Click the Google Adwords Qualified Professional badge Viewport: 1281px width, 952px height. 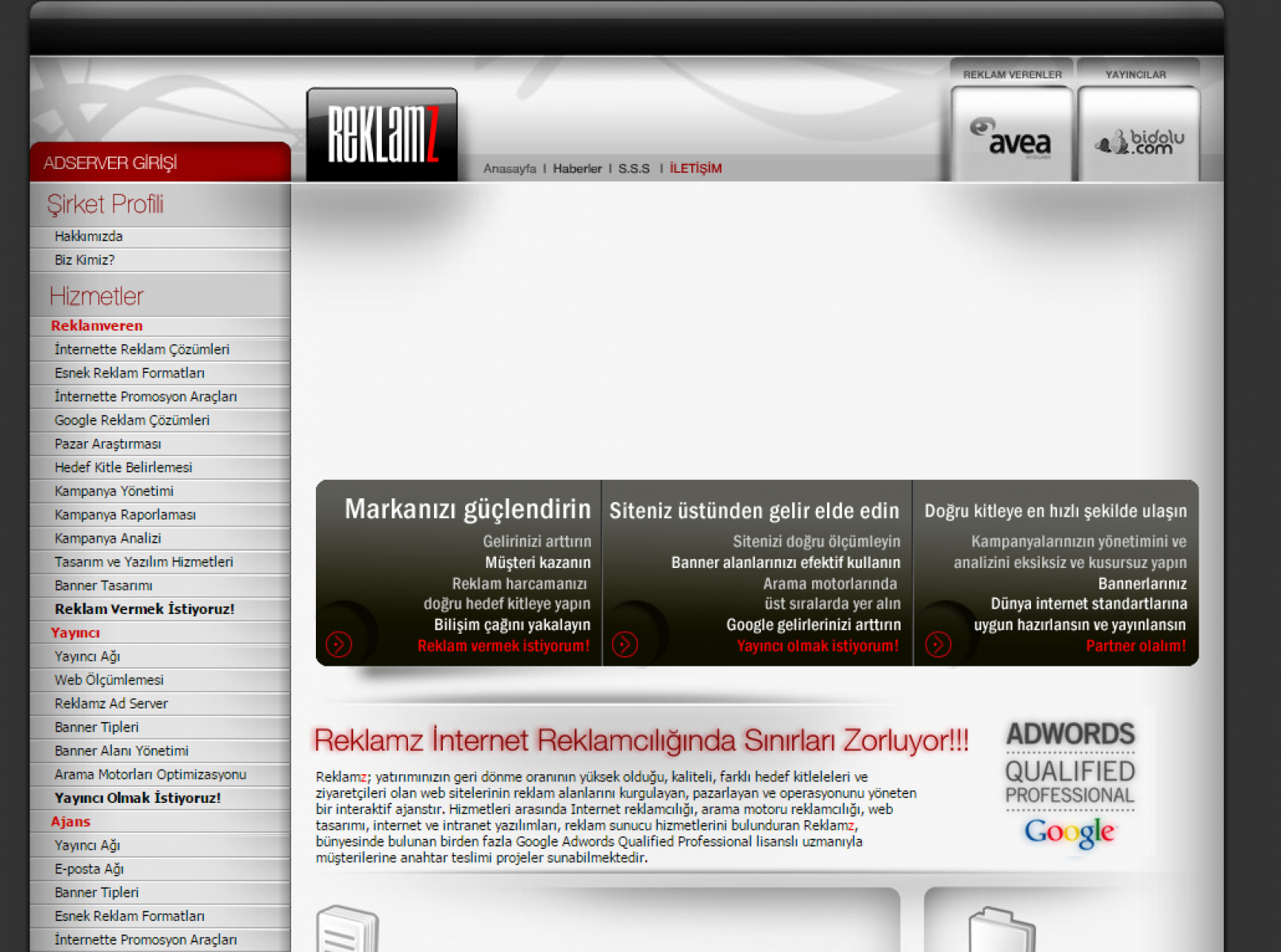click(x=1070, y=784)
